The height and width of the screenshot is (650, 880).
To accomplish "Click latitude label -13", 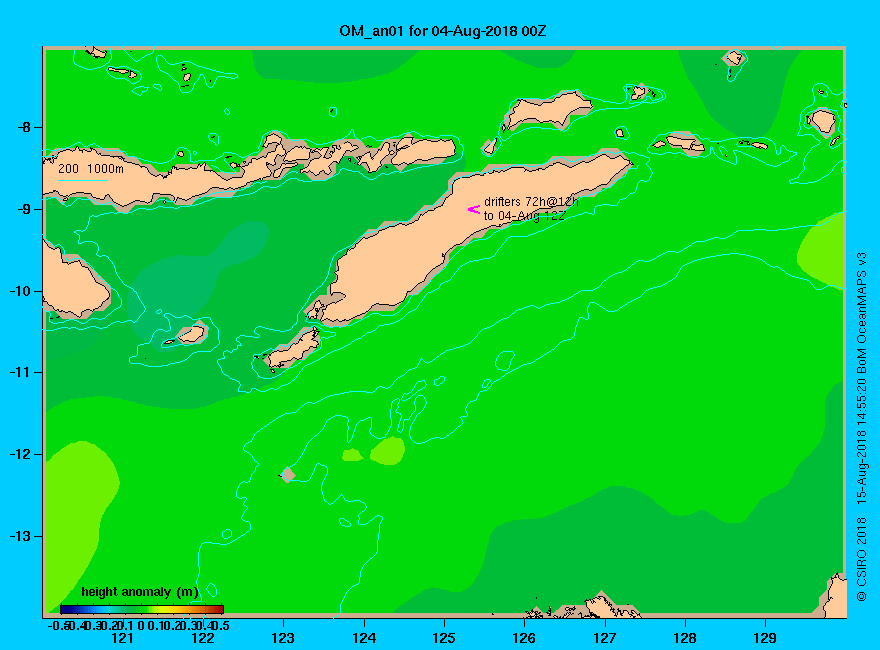I will coord(21,536).
